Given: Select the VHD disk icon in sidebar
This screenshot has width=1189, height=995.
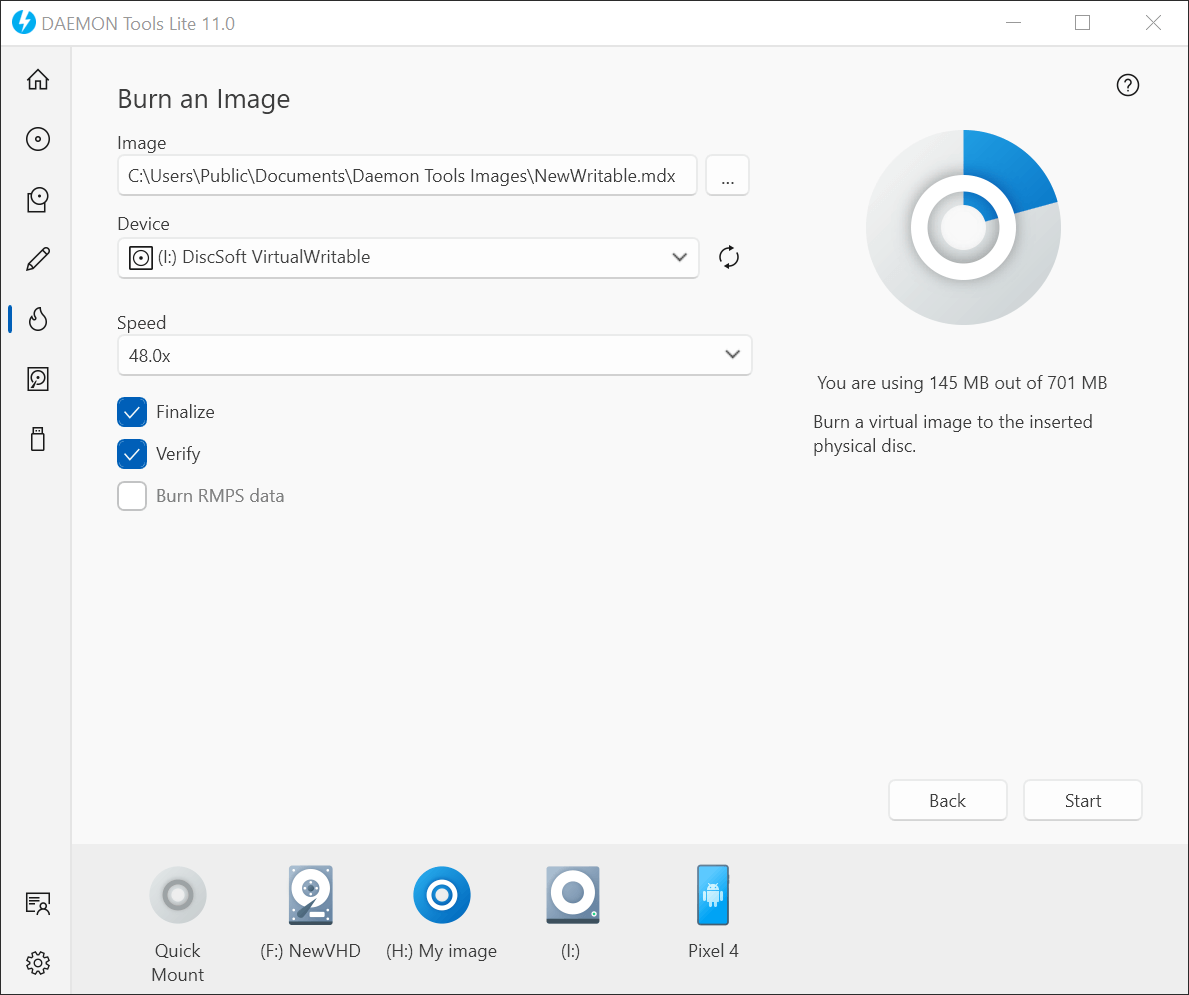Looking at the screenshot, I should point(37,379).
